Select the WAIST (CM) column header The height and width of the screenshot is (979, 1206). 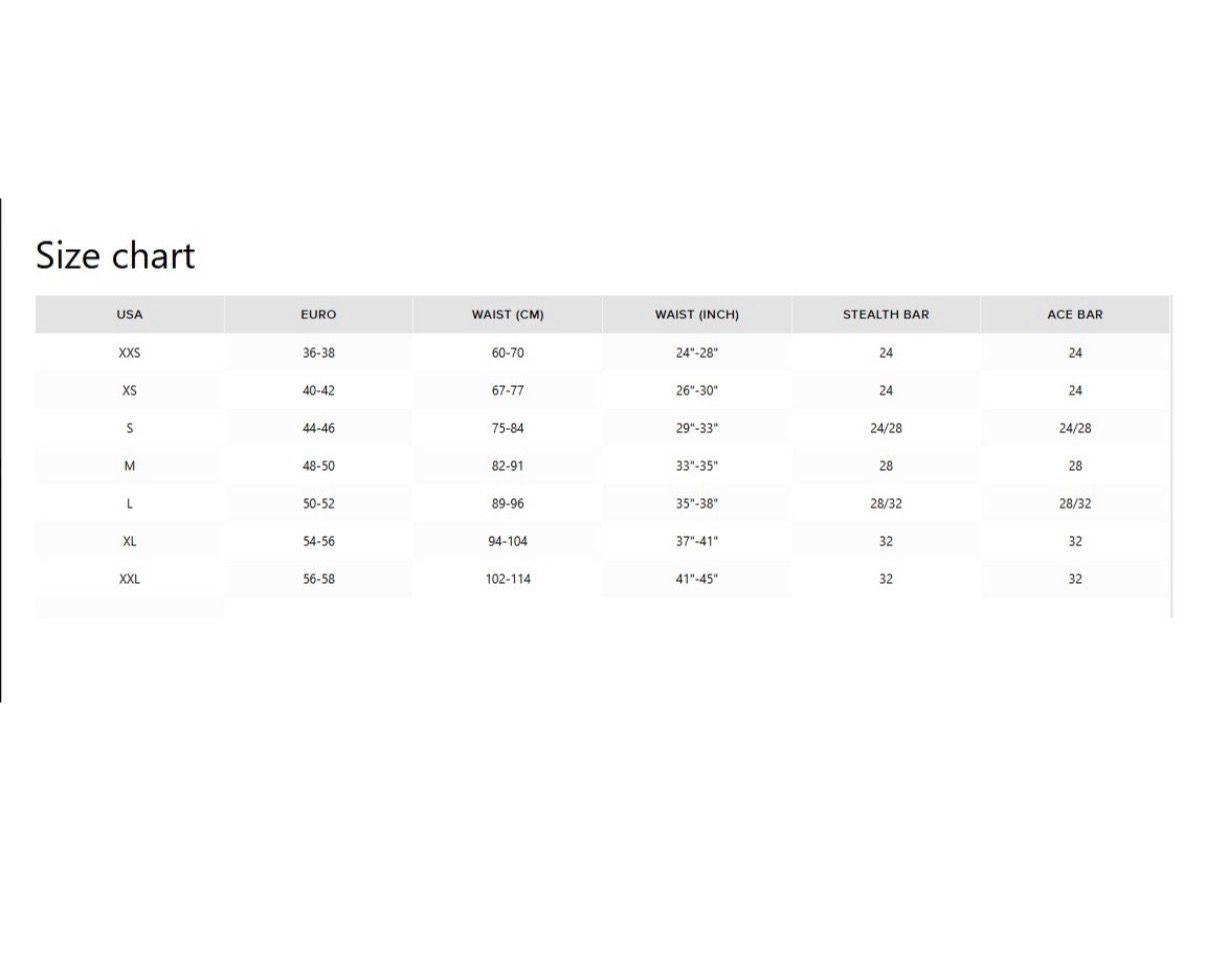click(507, 314)
